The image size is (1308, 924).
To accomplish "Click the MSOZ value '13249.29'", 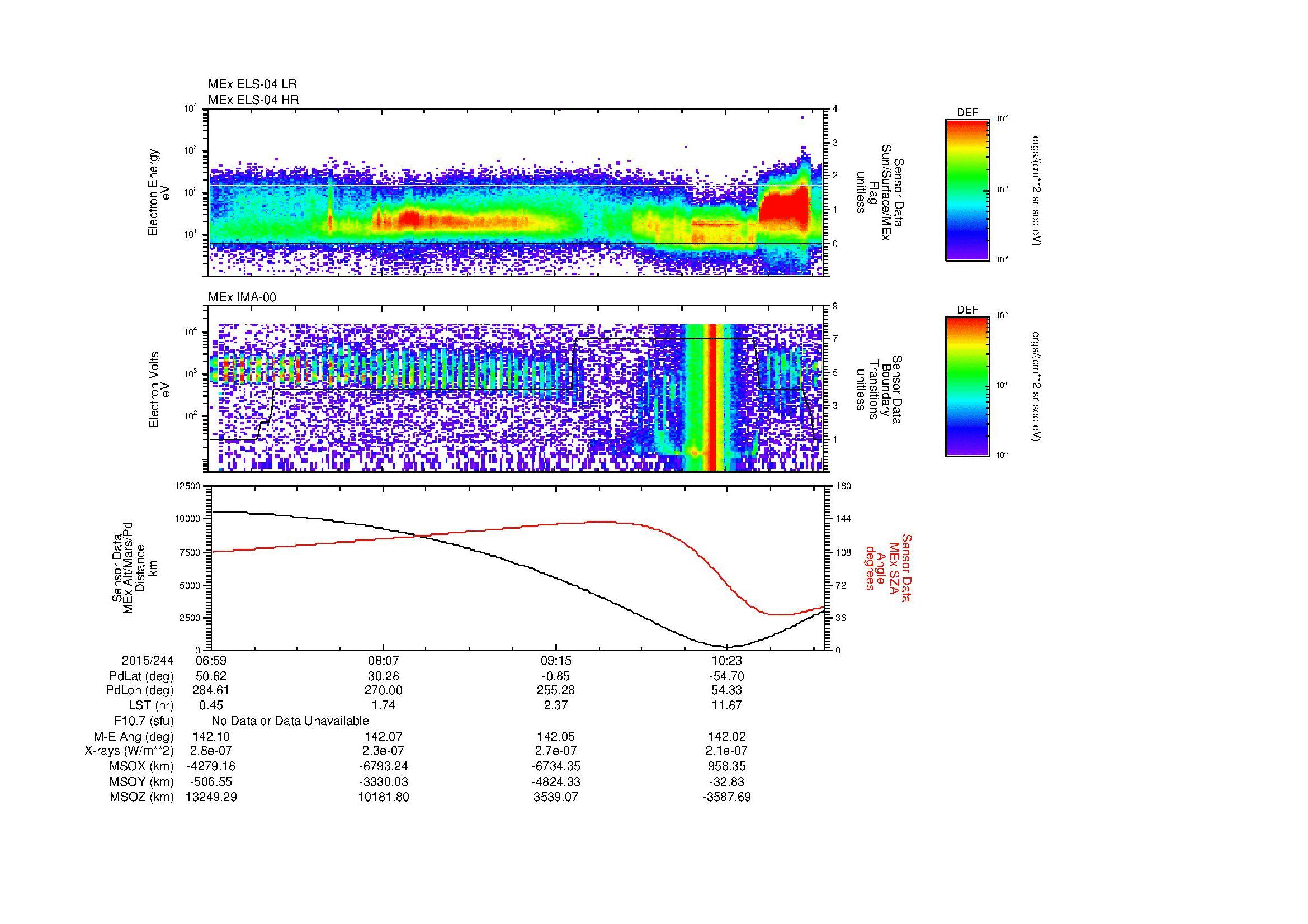I will click(211, 797).
